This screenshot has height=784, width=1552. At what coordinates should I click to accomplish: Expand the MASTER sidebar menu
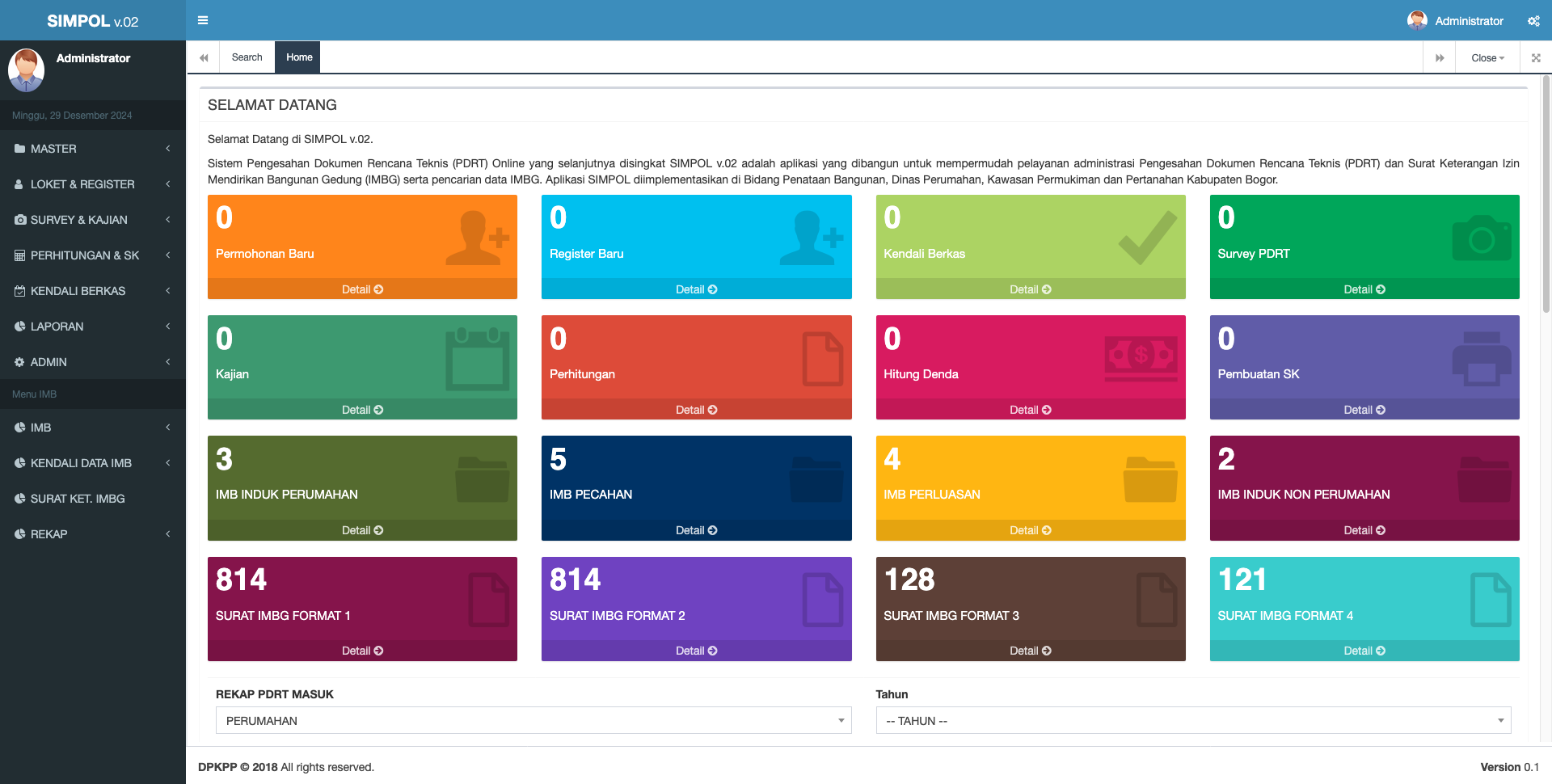point(93,149)
